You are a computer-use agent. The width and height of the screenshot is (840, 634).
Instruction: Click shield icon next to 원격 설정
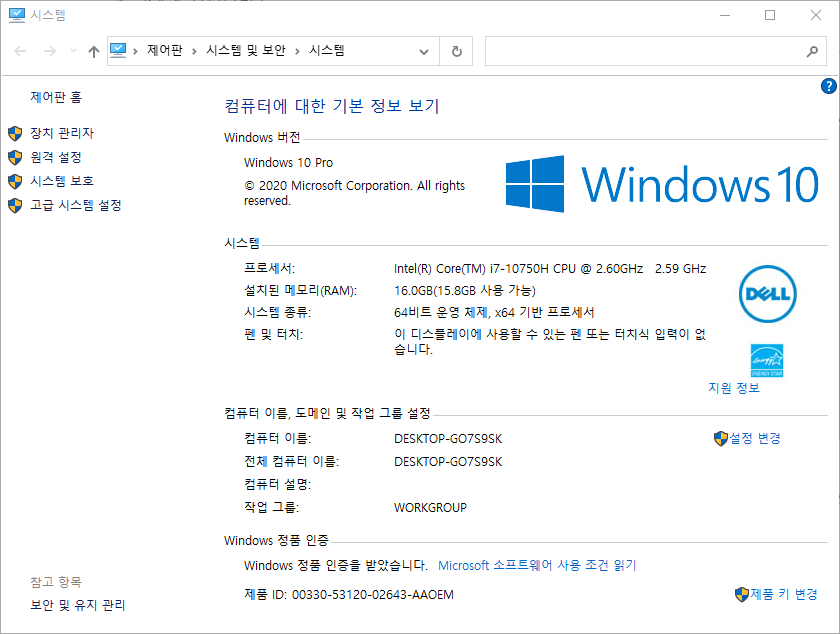click(15, 157)
